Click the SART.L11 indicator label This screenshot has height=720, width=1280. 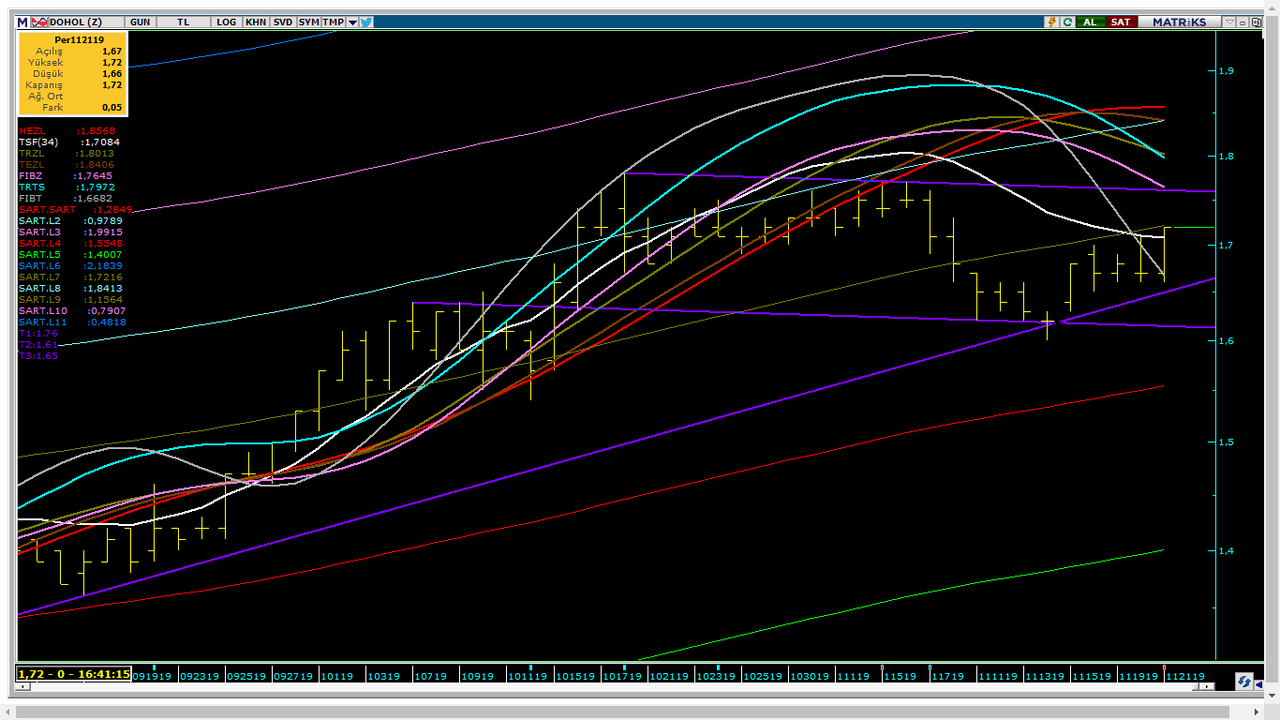click(x=43, y=322)
